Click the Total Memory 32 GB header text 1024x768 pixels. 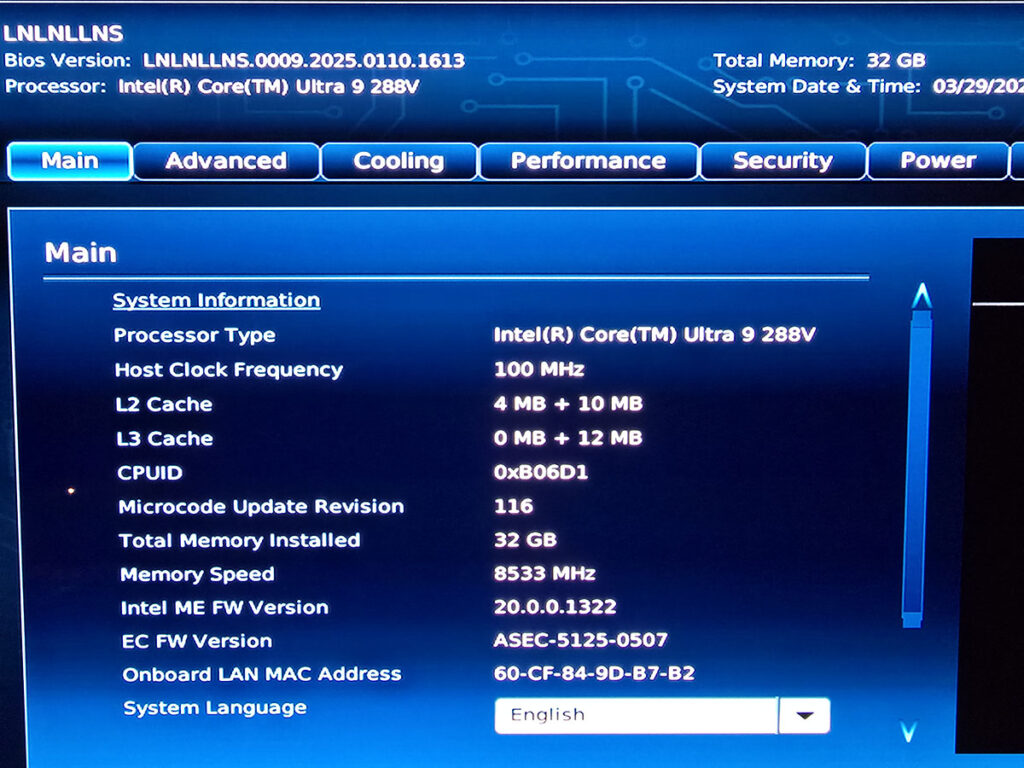(x=819, y=60)
